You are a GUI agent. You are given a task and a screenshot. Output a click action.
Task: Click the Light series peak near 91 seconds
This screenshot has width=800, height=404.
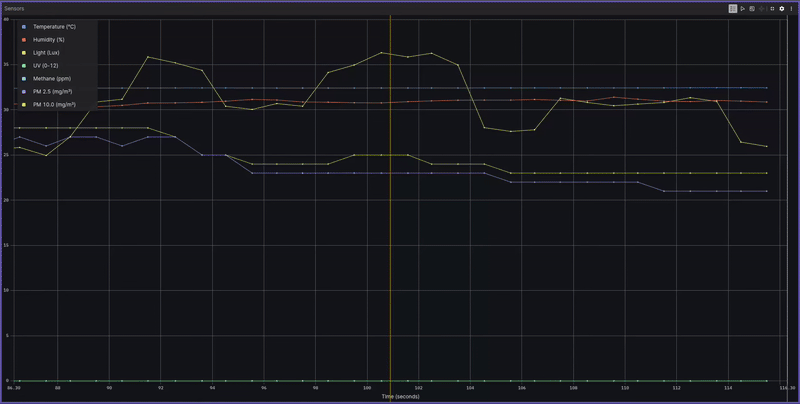(x=148, y=57)
